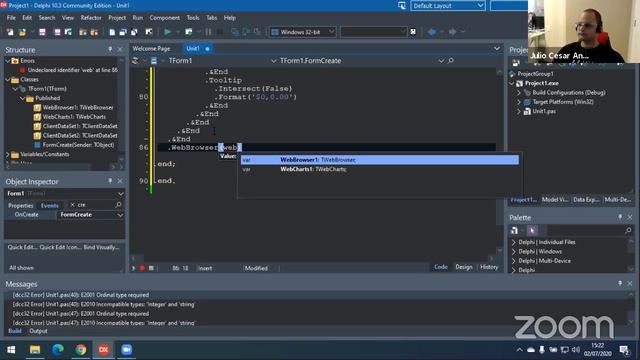The height and width of the screenshot is (360, 640).
Task: Open the Windows 32-bit platform dropdown
Action: [x=331, y=32]
